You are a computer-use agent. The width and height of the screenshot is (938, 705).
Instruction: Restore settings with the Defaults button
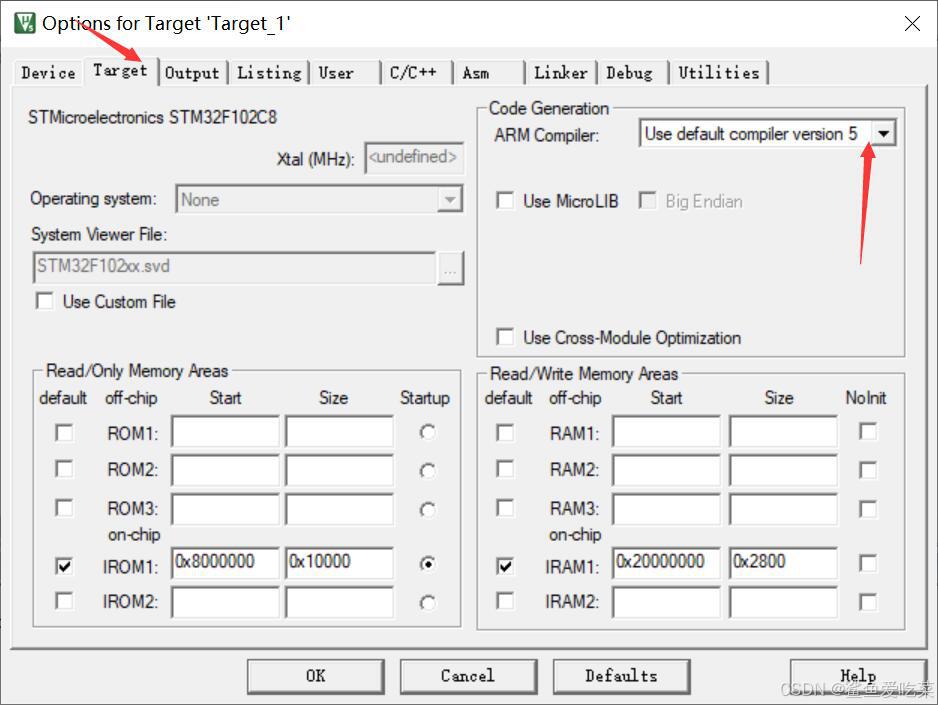pos(621,676)
